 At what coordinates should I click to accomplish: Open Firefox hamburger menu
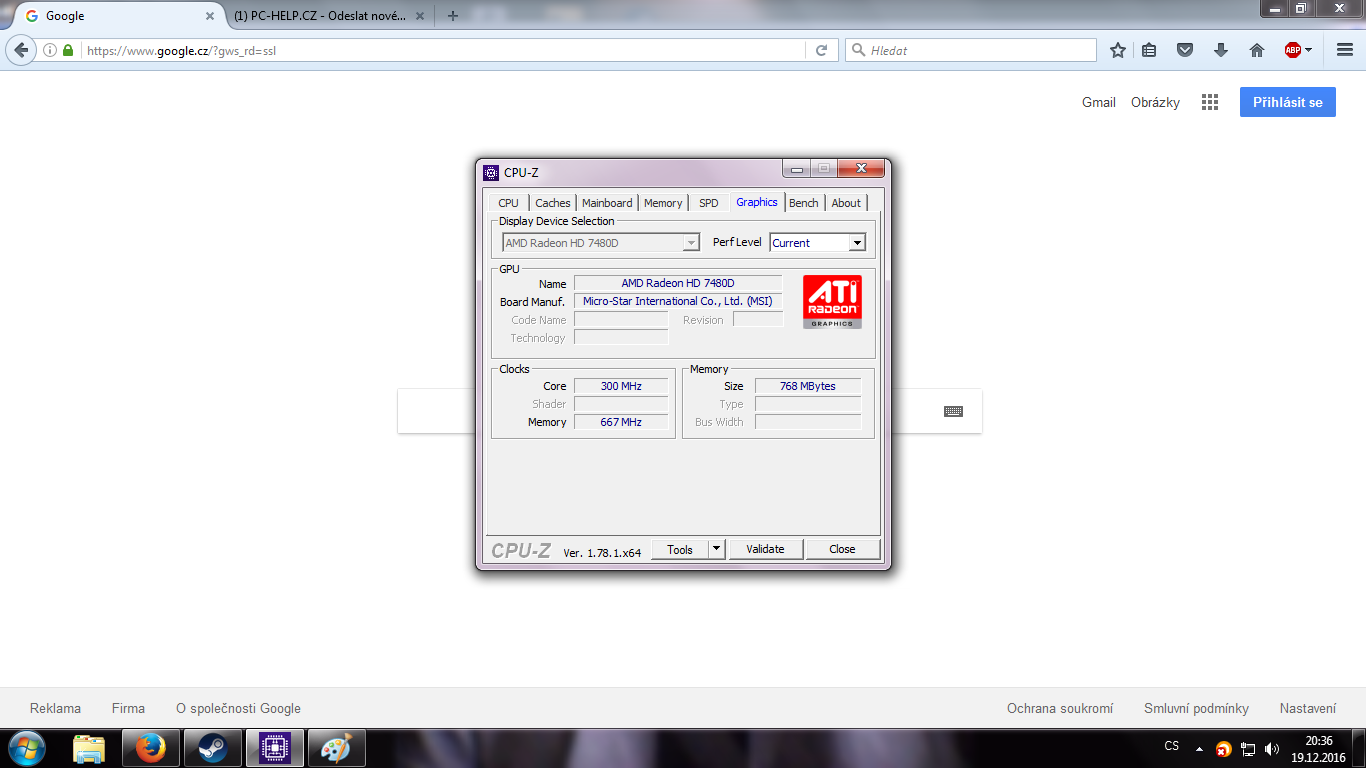point(1344,50)
